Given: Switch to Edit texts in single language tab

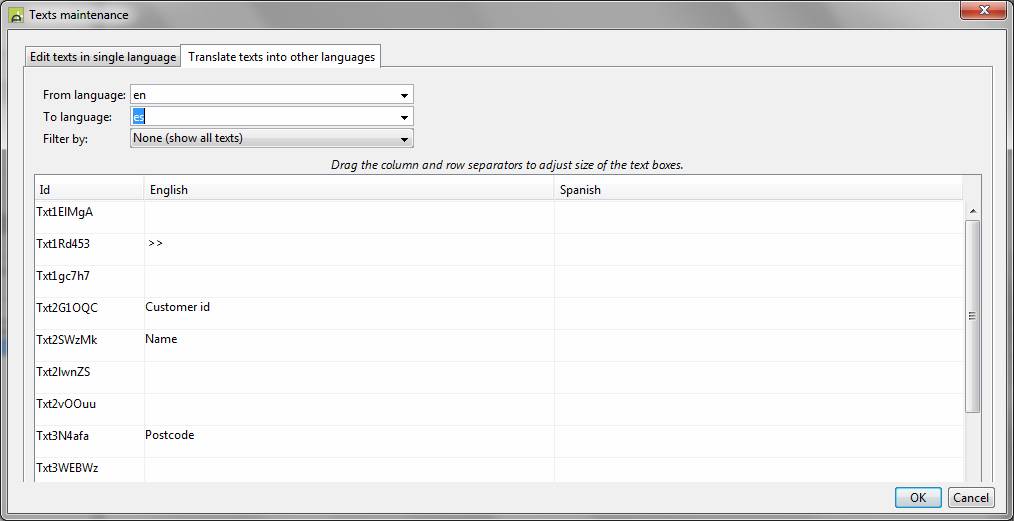Looking at the screenshot, I should (102, 57).
